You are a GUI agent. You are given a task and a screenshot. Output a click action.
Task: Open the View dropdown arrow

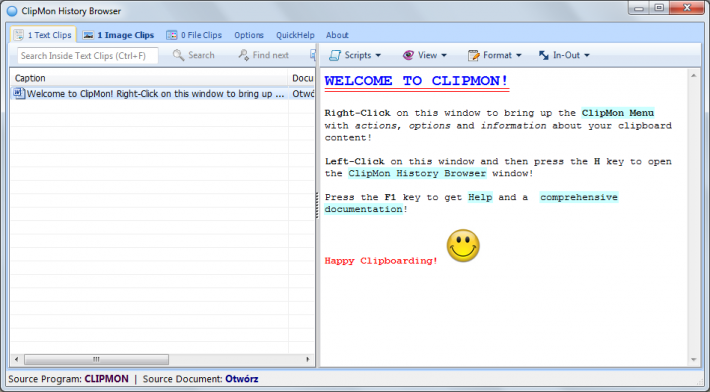point(444,56)
